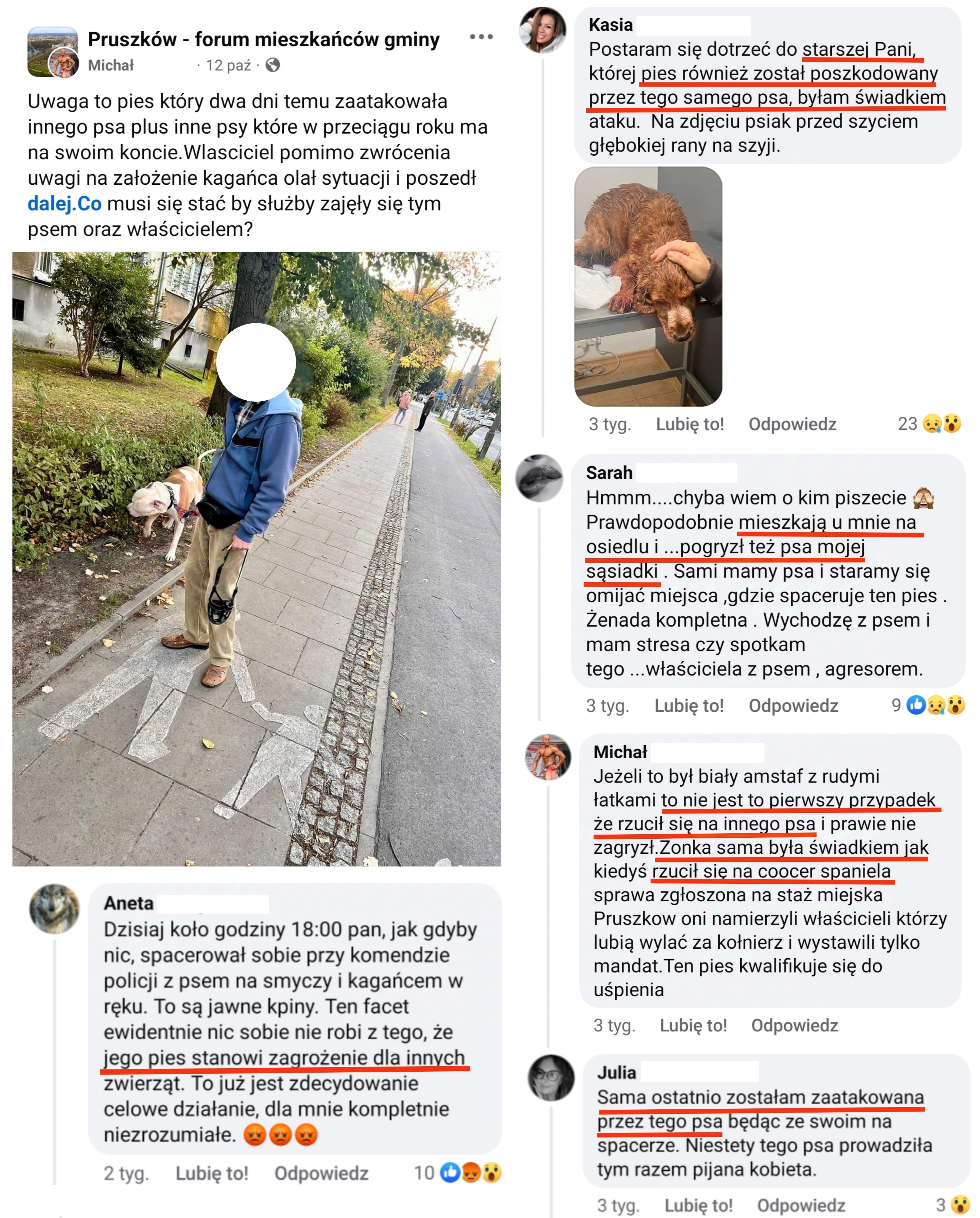The image size is (980, 1218).
Task: View reaction emojis on Aneta's comment
Action: [458, 1173]
